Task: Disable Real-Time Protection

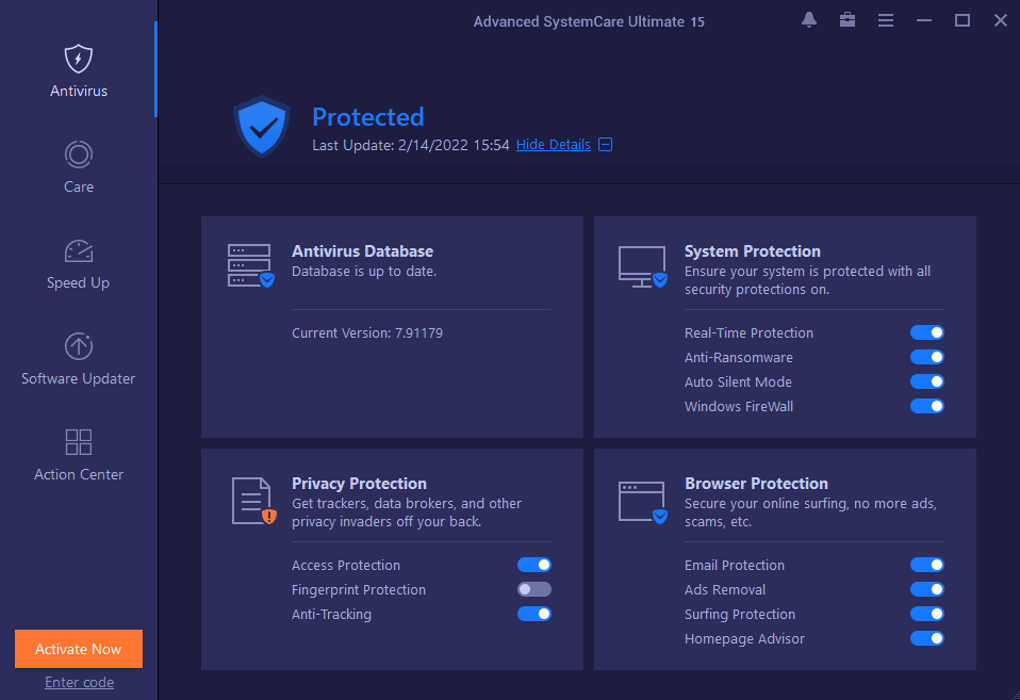Action: pyautogui.click(x=927, y=333)
